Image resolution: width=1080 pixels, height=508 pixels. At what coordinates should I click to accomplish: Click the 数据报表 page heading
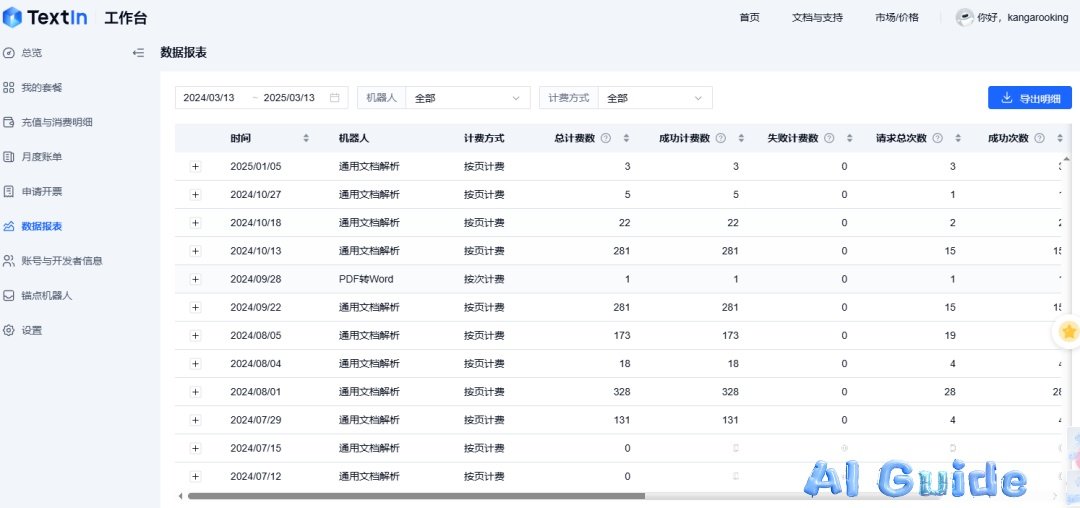point(184,53)
